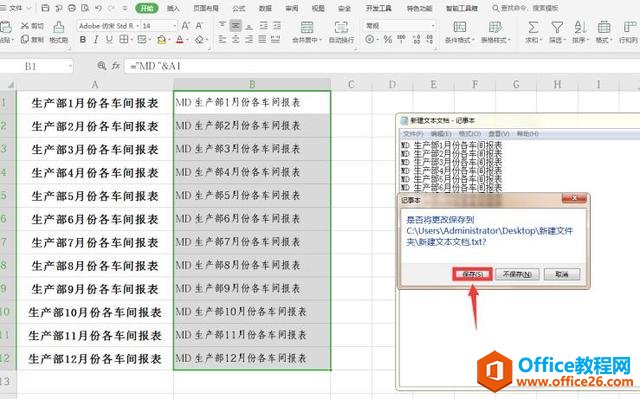Switch to the Formulas (公式) tab
Image resolution: width=640 pixels, height=399 pixels.
239,8
